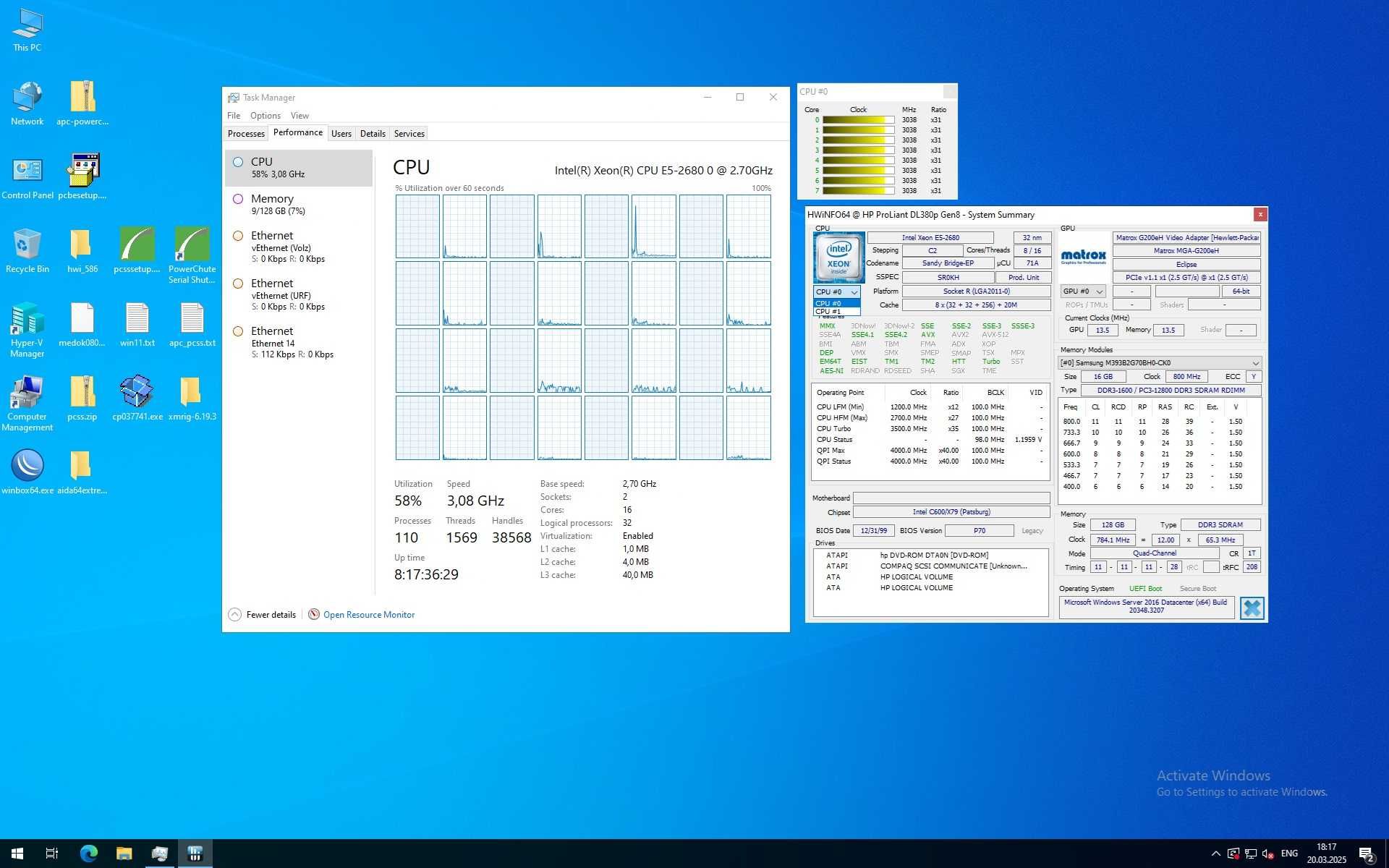Select pcbesetup installer icon on desktop
The image size is (1389, 868).
(x=82, y=177)
